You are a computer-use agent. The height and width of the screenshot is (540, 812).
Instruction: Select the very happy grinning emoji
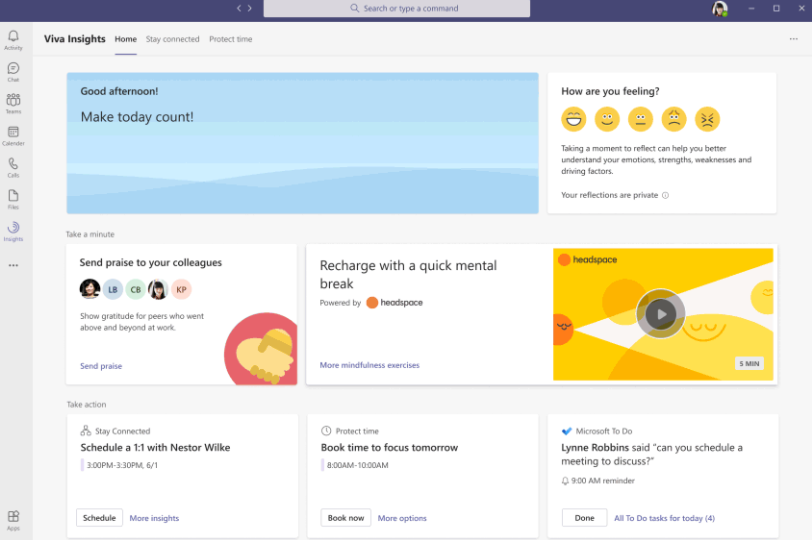tap(574, 119)
